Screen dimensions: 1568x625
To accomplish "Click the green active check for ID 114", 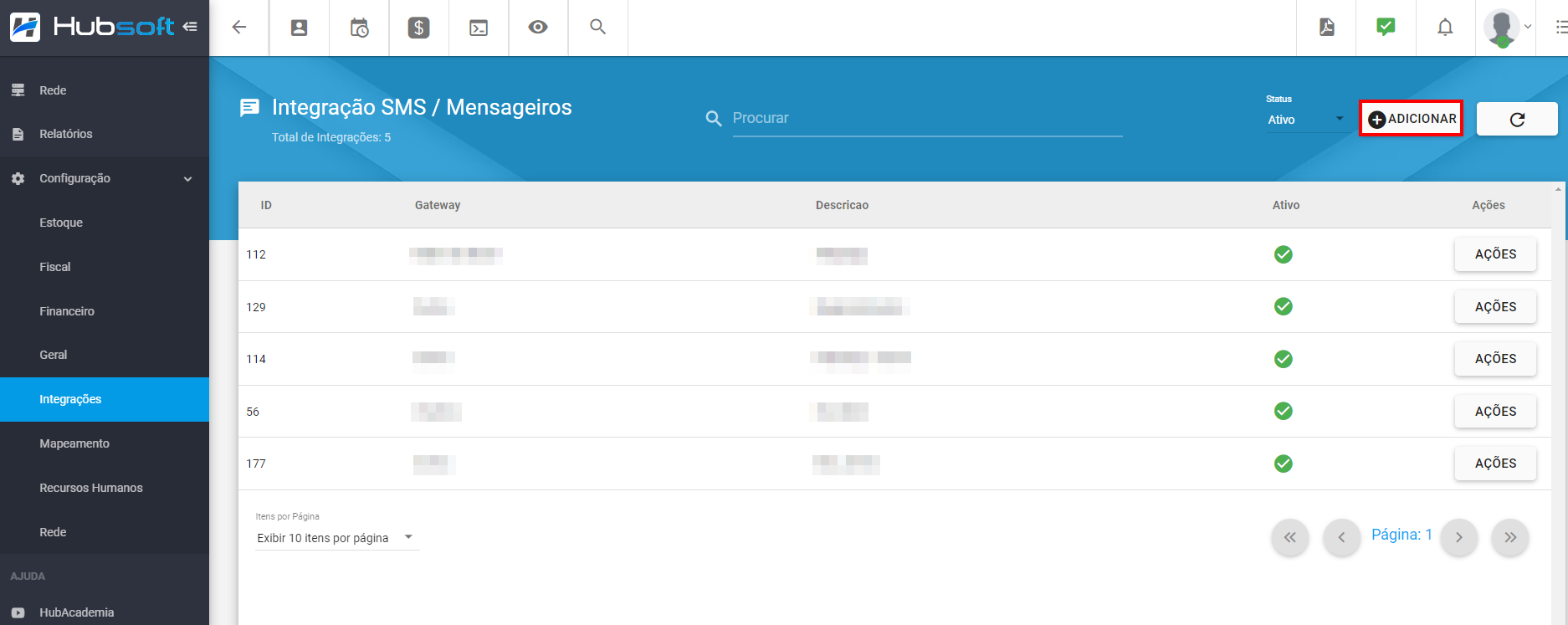I will click(1284, 359).
